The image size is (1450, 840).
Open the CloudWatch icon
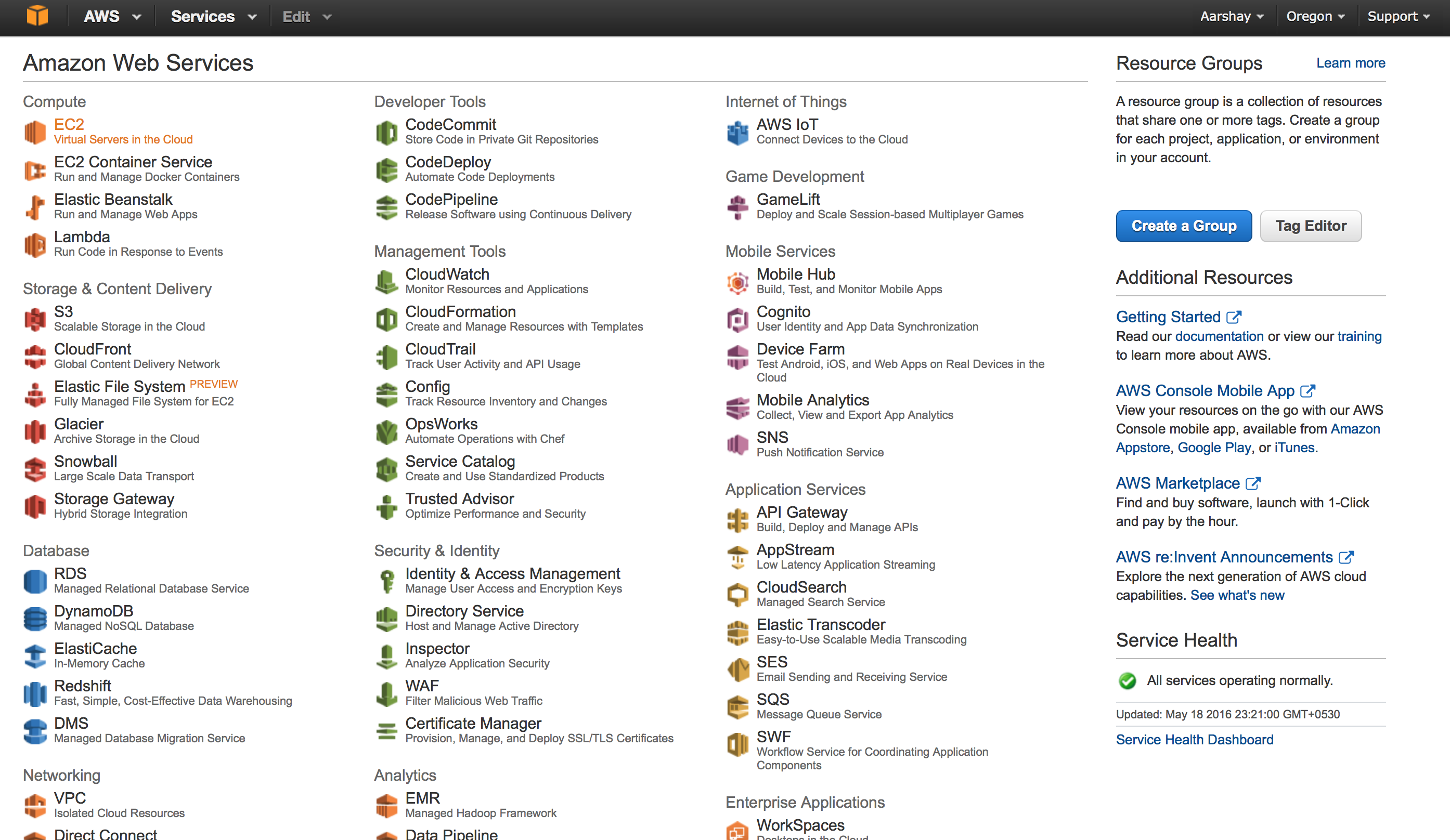click(x=386, y=282)
